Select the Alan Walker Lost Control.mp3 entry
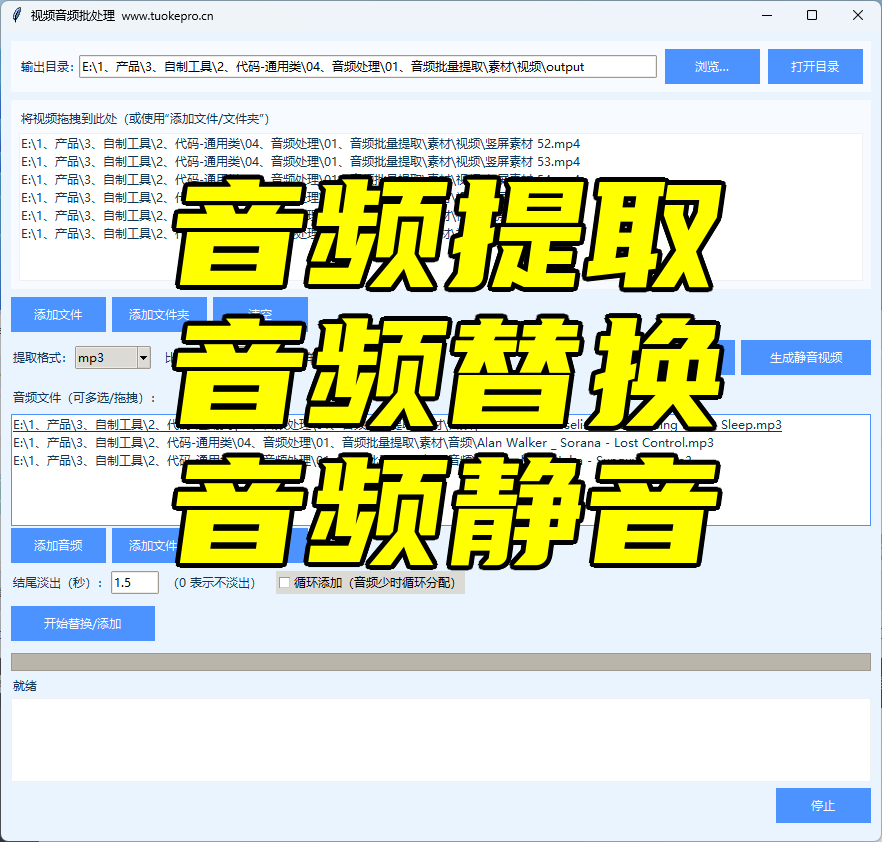Viewport: 882px width, 842px height. click(363, 443)
